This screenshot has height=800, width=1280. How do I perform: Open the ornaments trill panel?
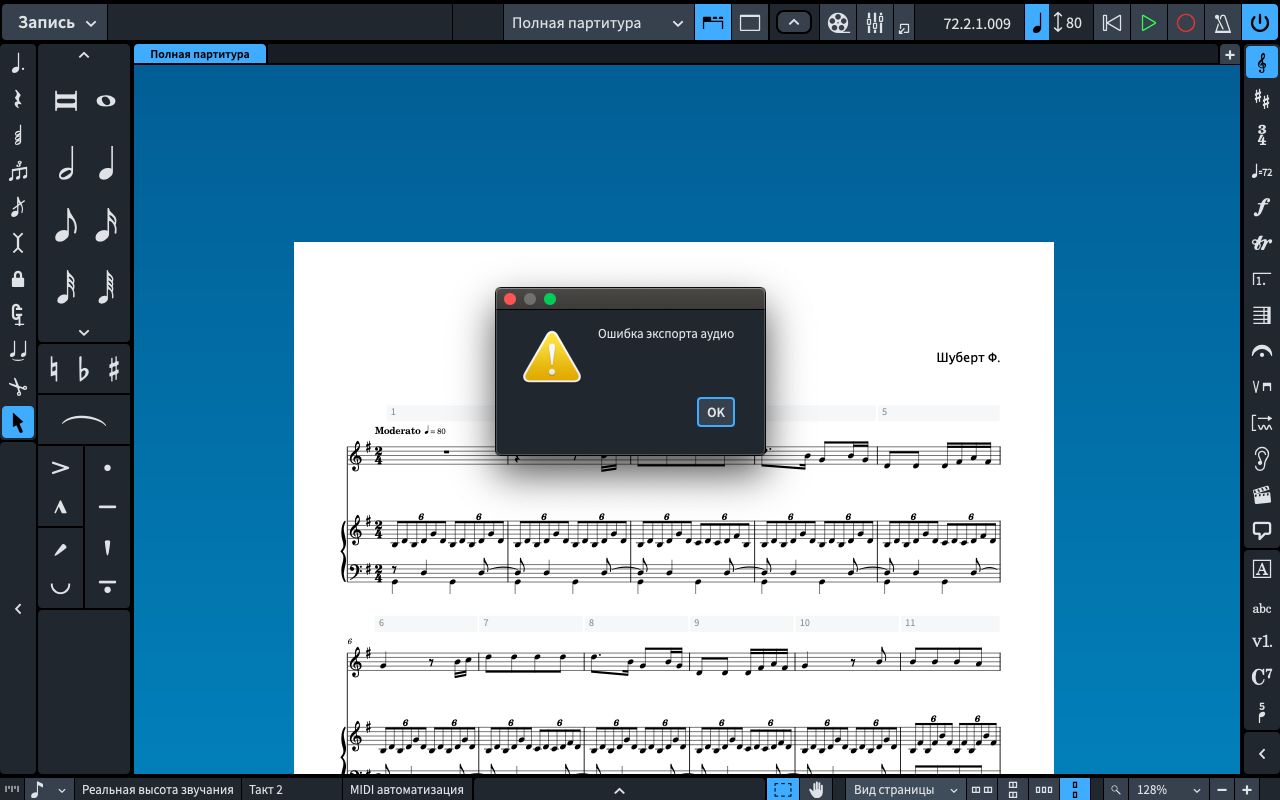tap(1261, 243)
